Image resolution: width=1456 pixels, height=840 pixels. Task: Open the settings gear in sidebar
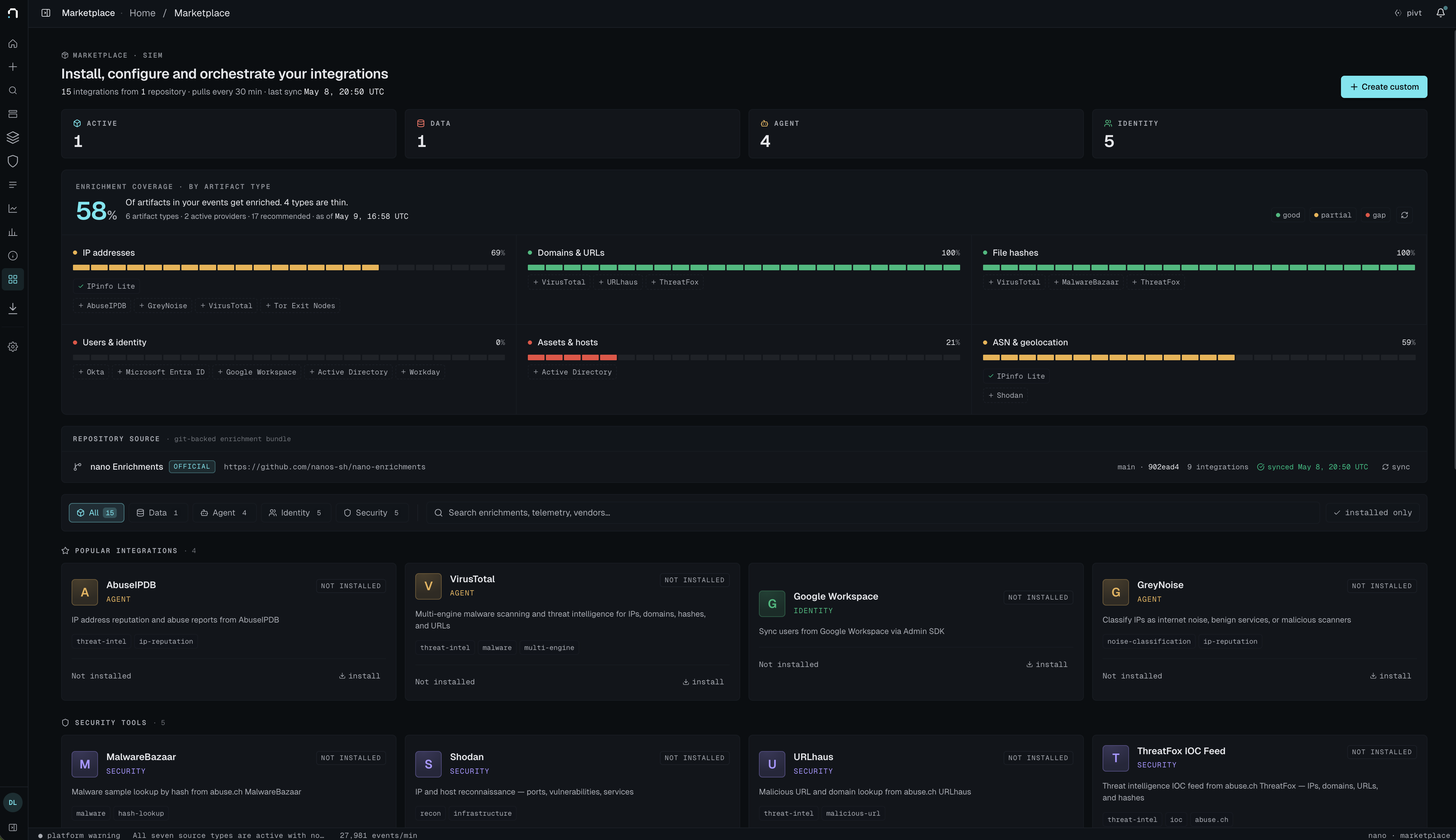tap(13, 347)
